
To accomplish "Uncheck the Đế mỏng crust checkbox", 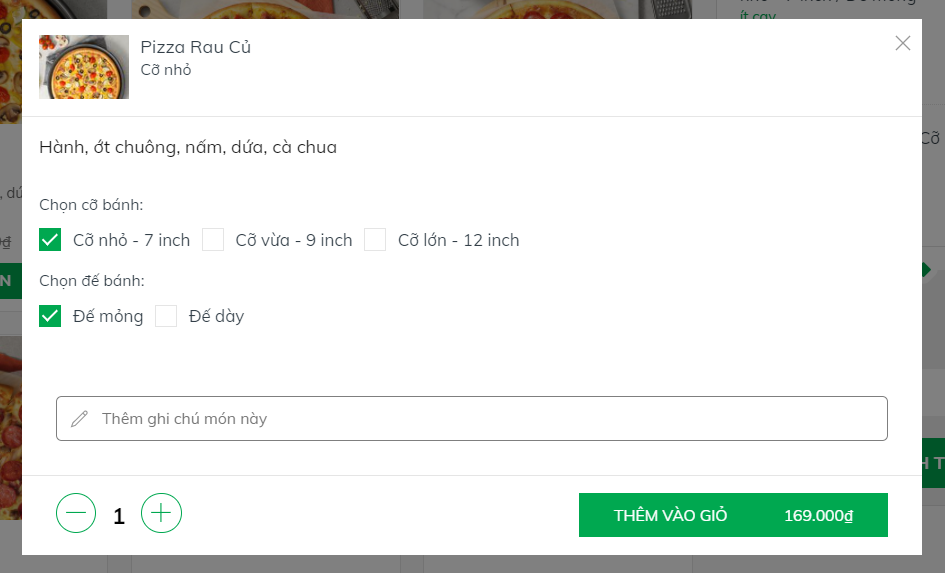I will 50,316.
